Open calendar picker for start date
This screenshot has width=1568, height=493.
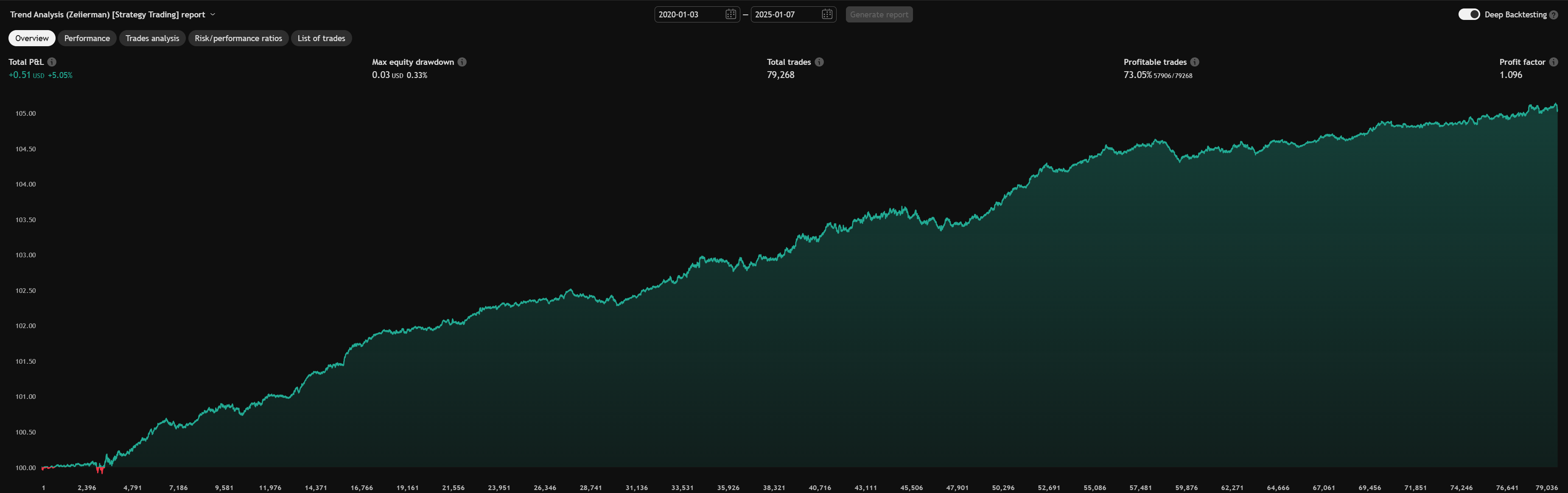tap(731, 14)
